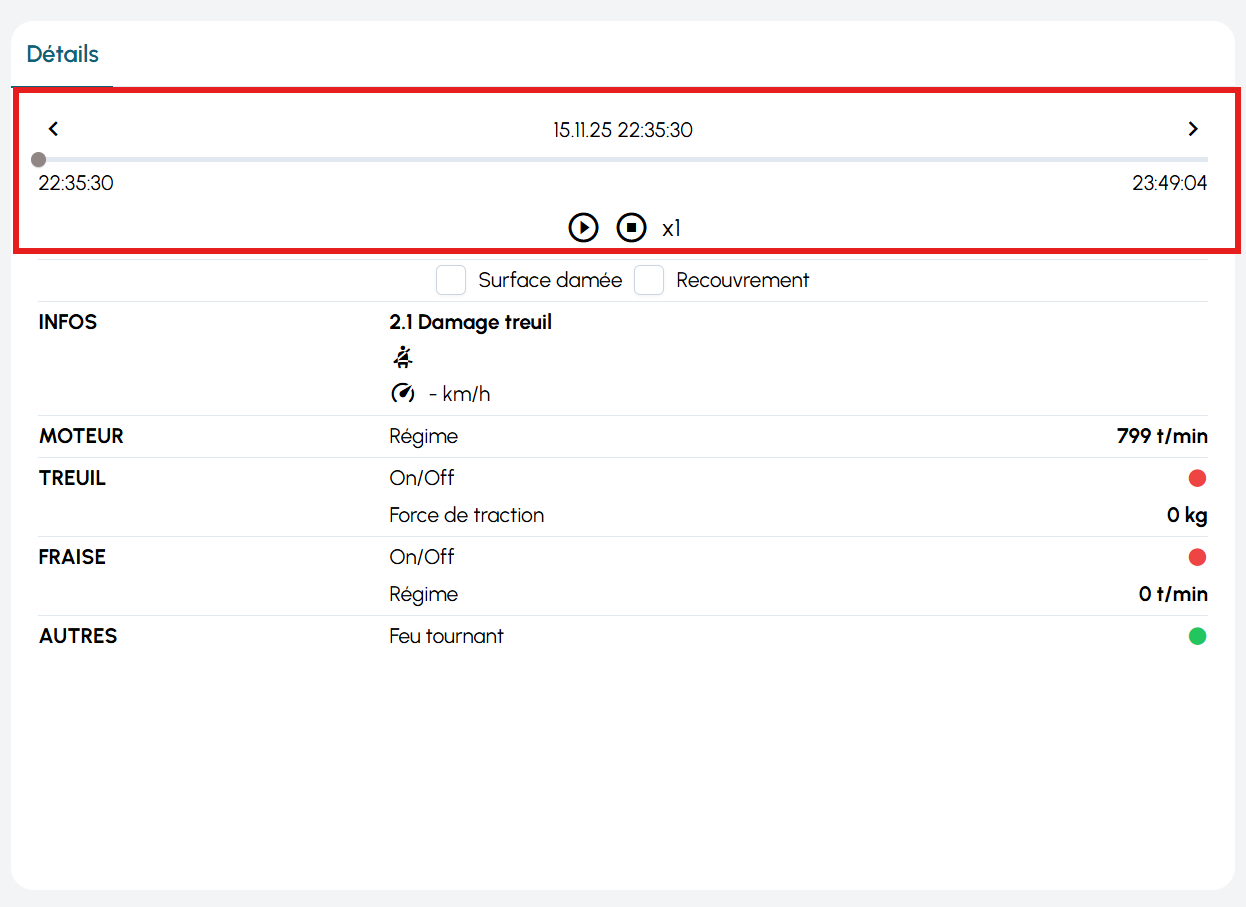This screenshot has height=907, width=1246.
Task: Click the Treuil On/Off red indicator
Action: pyautogui.click(x=1197, y=478)
